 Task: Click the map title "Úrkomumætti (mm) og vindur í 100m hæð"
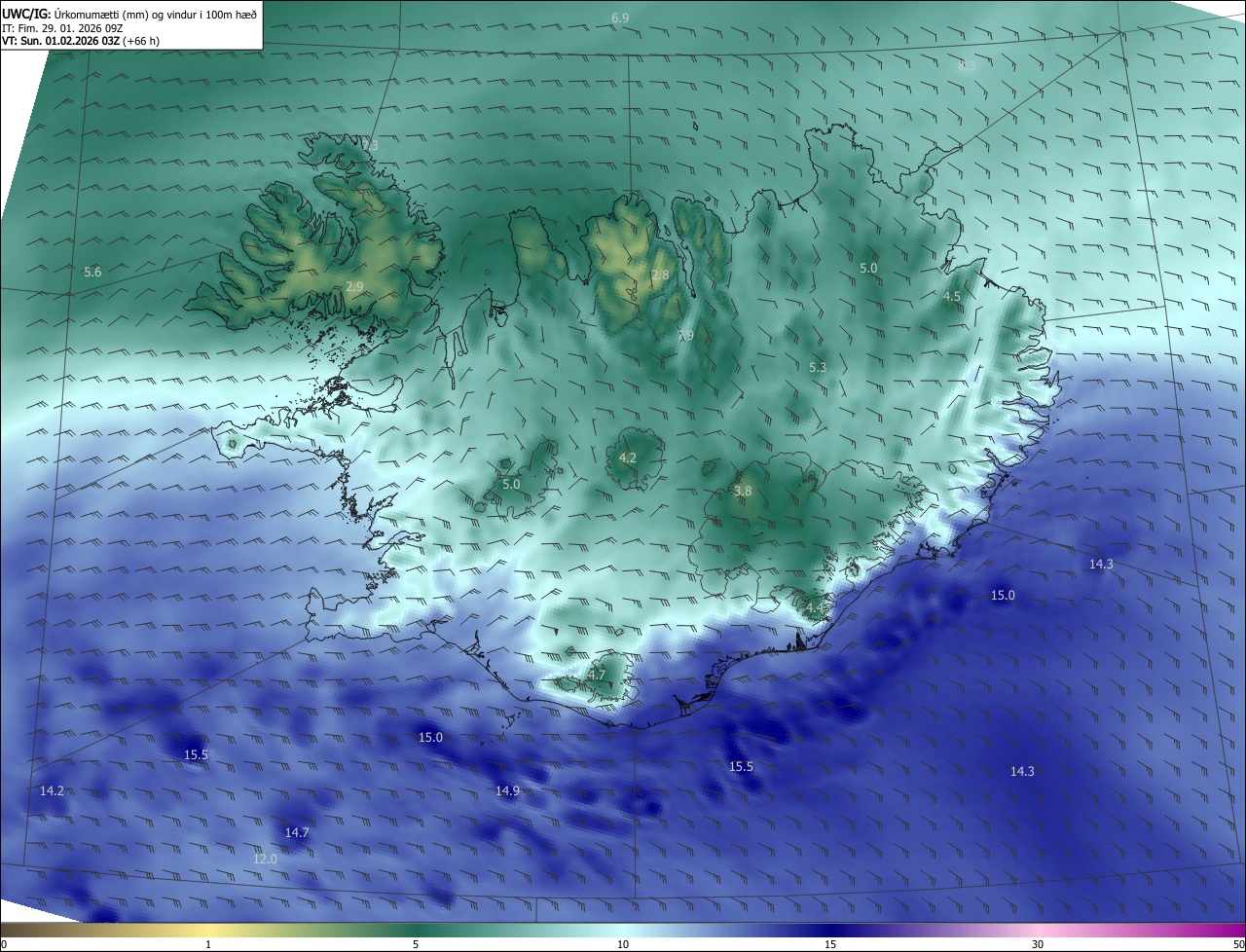[x=155, y=14]
